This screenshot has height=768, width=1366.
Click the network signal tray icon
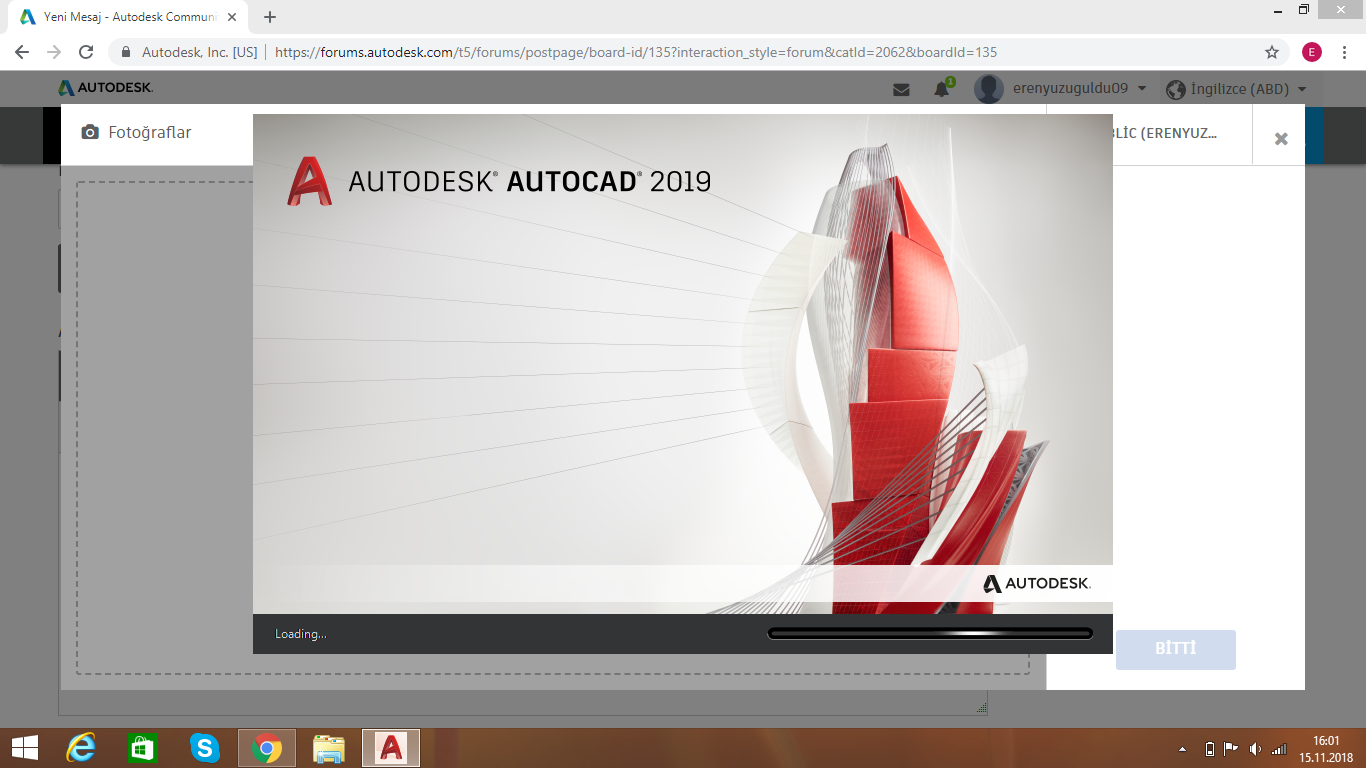[x=1279, y=748]
